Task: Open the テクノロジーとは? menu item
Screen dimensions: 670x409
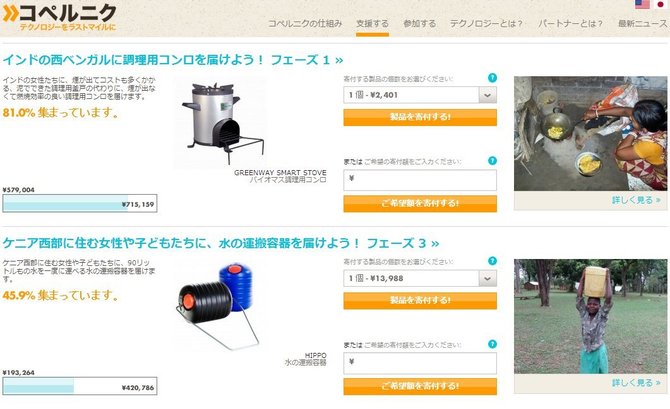Action: [x=486, y=24]
